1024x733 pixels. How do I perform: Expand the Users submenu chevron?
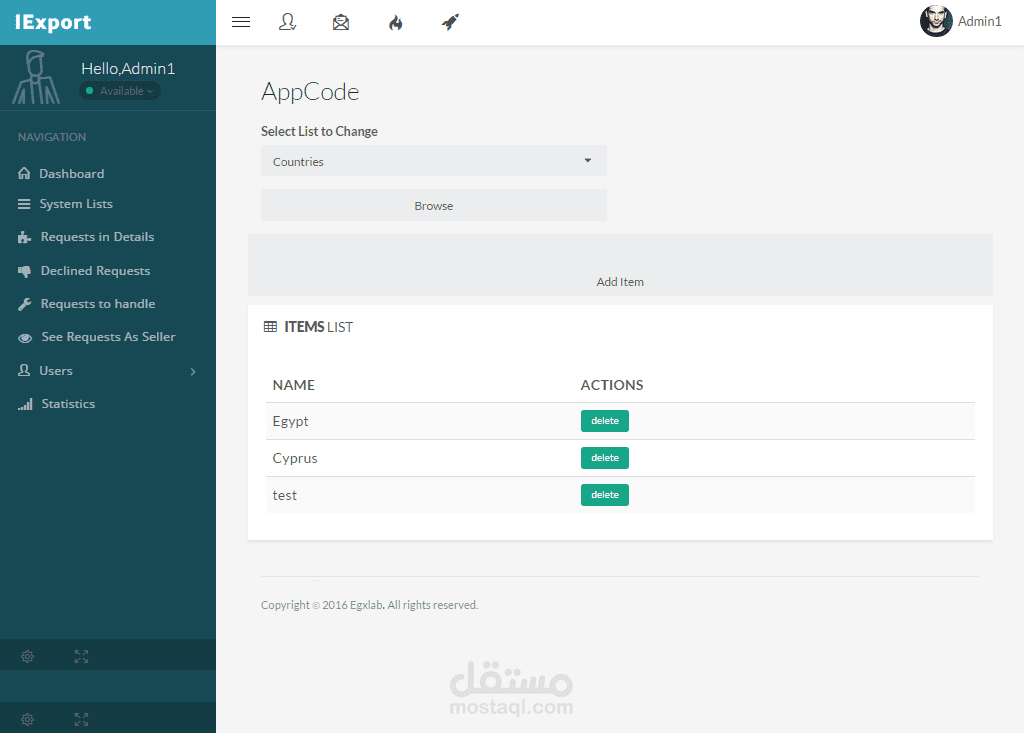[x=193, y=372]
